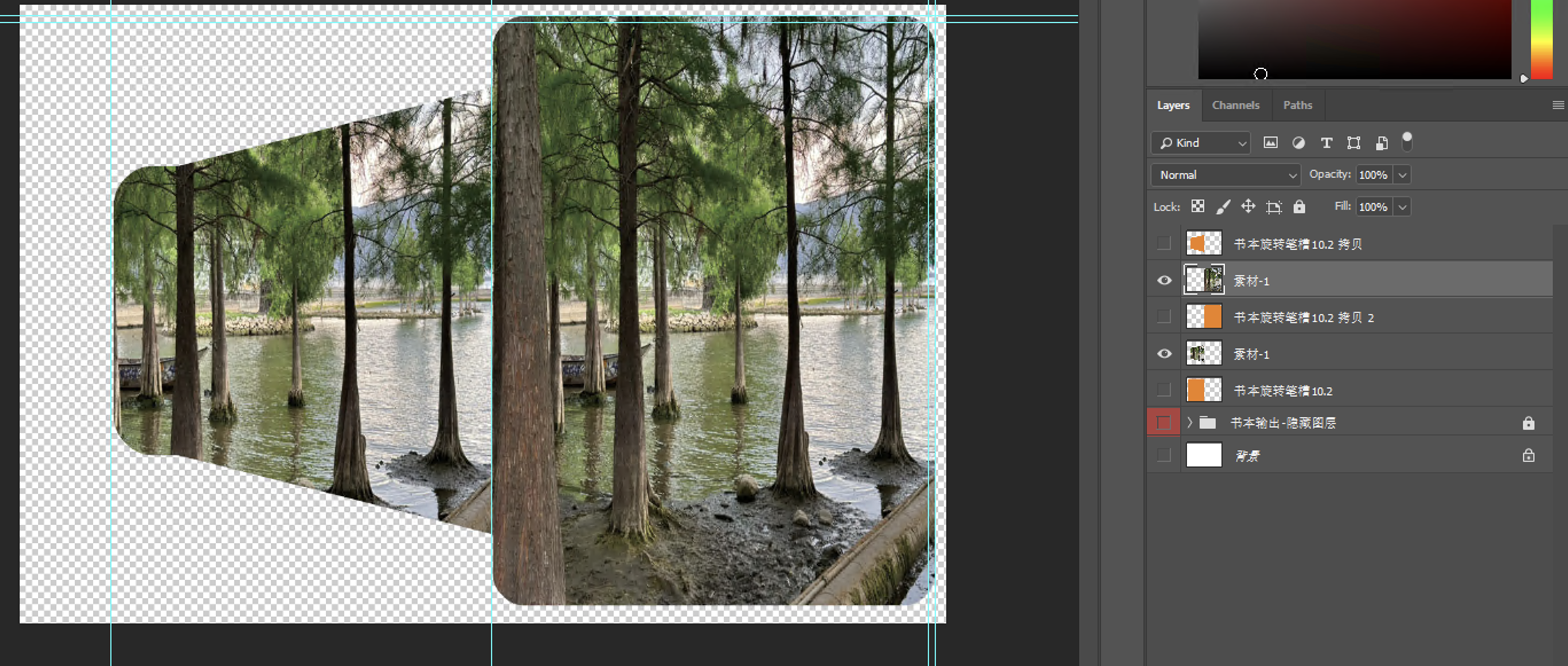Open the Normal blend mode dropdown
This screenshot has width=1568, height=666.
1224,175
